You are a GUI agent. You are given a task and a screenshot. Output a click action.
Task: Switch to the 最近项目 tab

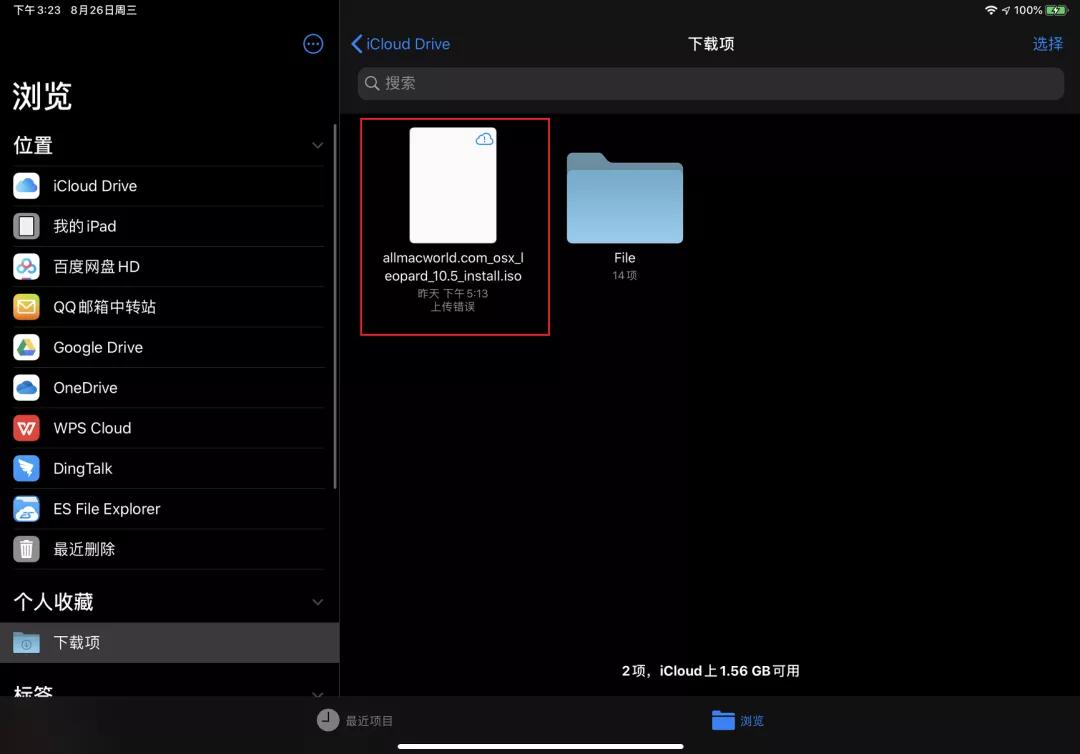click(x=355, y=720)
